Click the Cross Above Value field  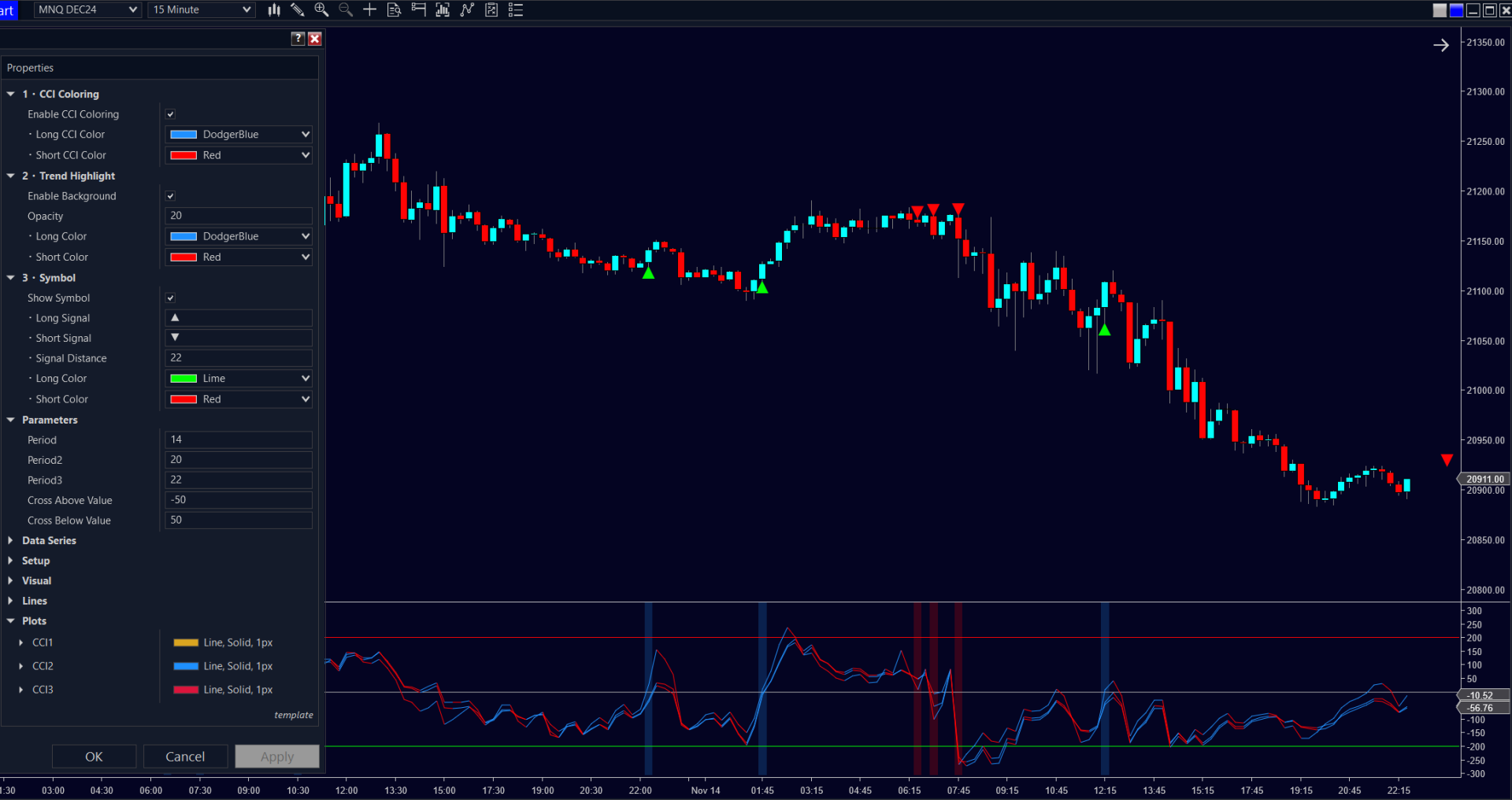click(x=239, y=500)
